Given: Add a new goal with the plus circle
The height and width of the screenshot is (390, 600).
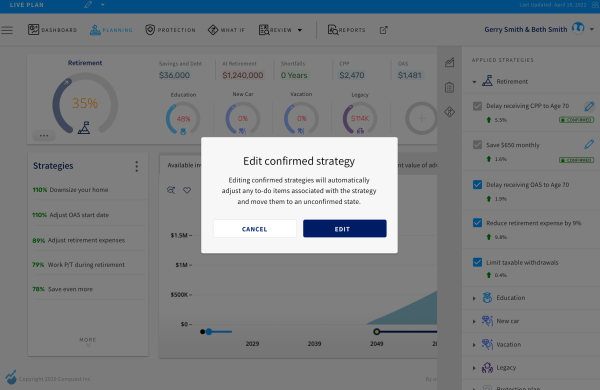Looking at the screenshot, I should click(421, 118).
